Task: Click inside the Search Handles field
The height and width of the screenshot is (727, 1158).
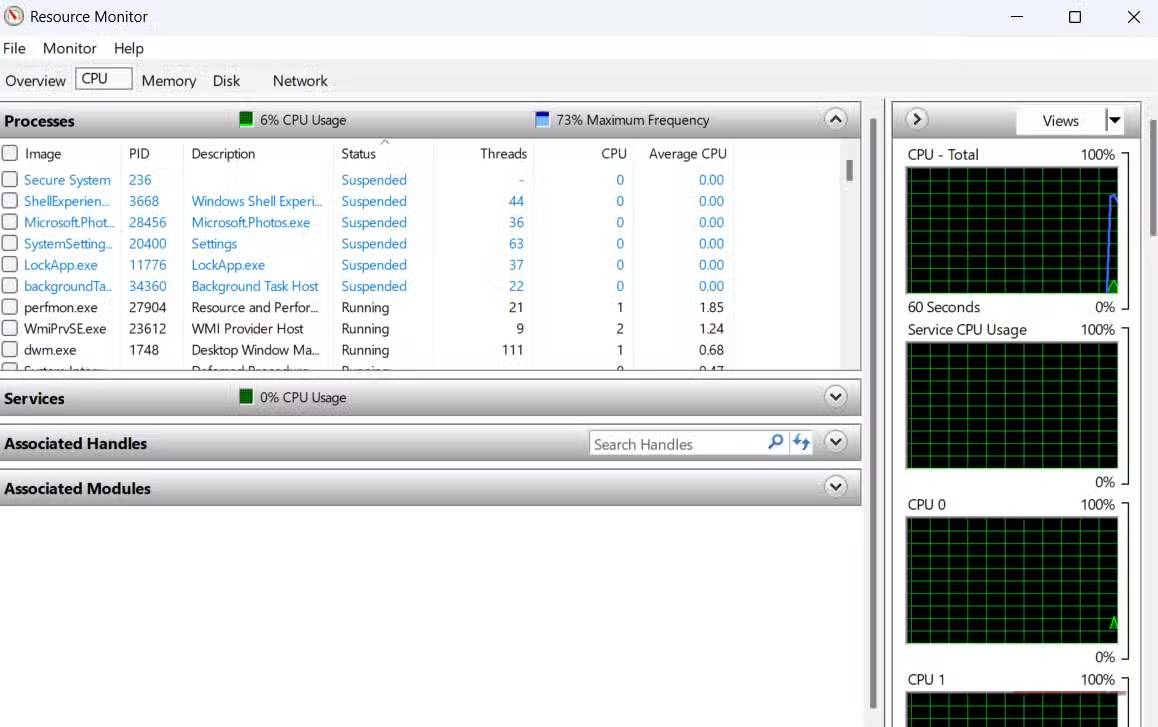Action: (675, 443)
